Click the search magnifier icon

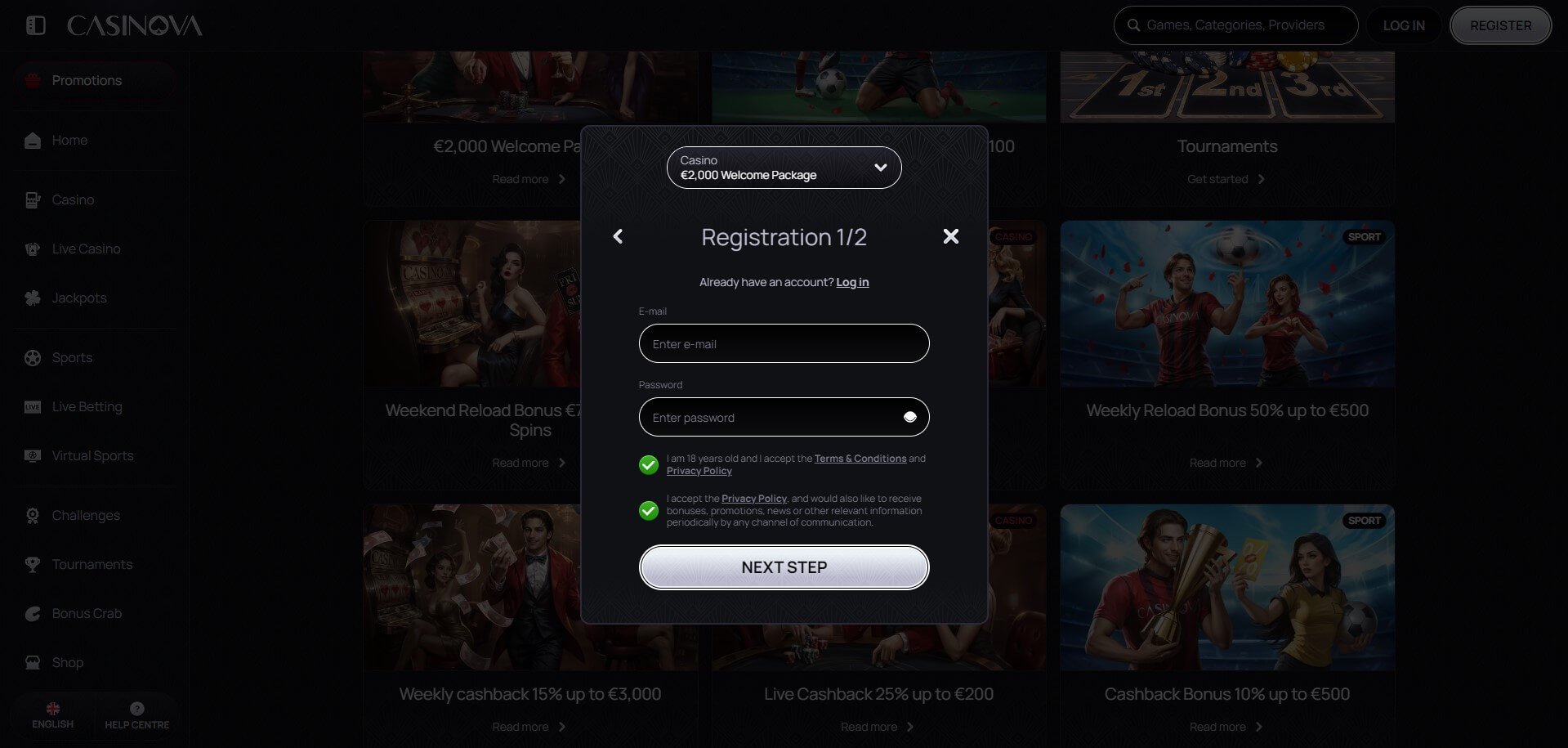1133,25
